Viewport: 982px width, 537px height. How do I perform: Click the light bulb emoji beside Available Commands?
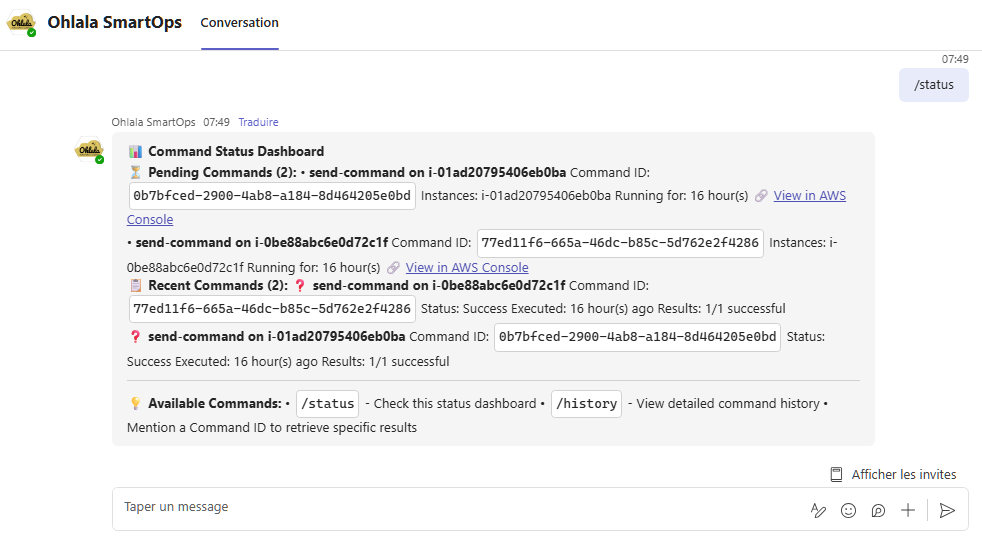pyautogui.click(x=135, y=404)
